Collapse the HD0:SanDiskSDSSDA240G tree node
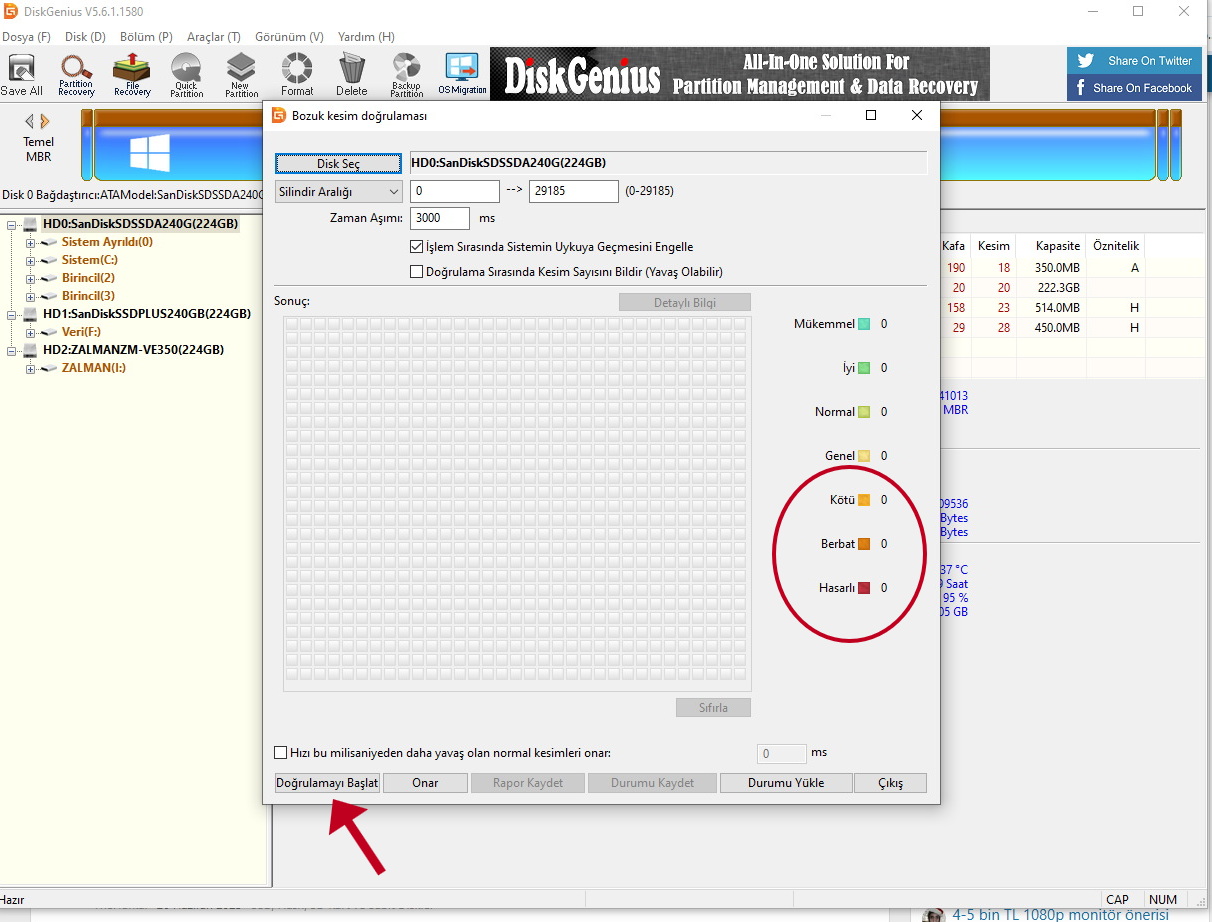Screen dimensions: 1212x922 point(12,224)
